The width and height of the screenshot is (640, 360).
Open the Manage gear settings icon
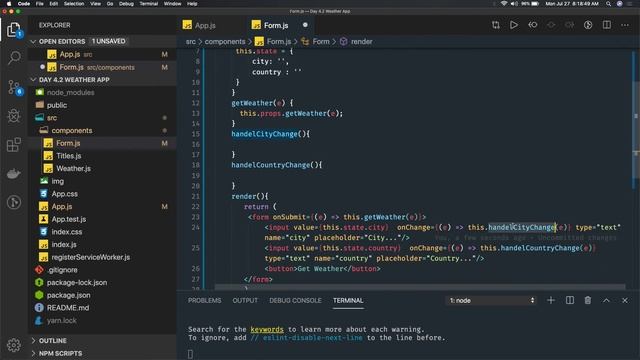(14, 345)
